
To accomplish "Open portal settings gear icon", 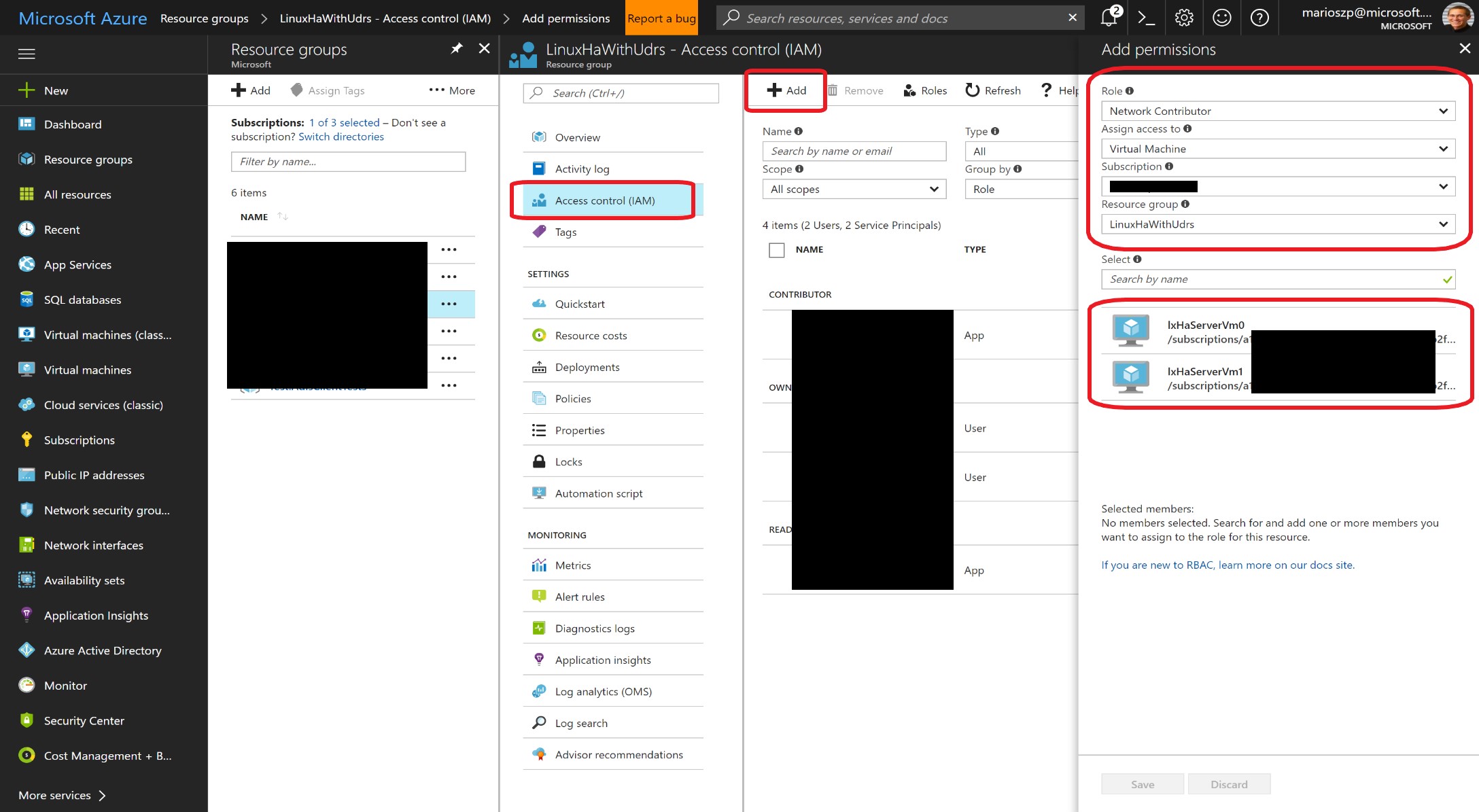I will coord(1184,18).
